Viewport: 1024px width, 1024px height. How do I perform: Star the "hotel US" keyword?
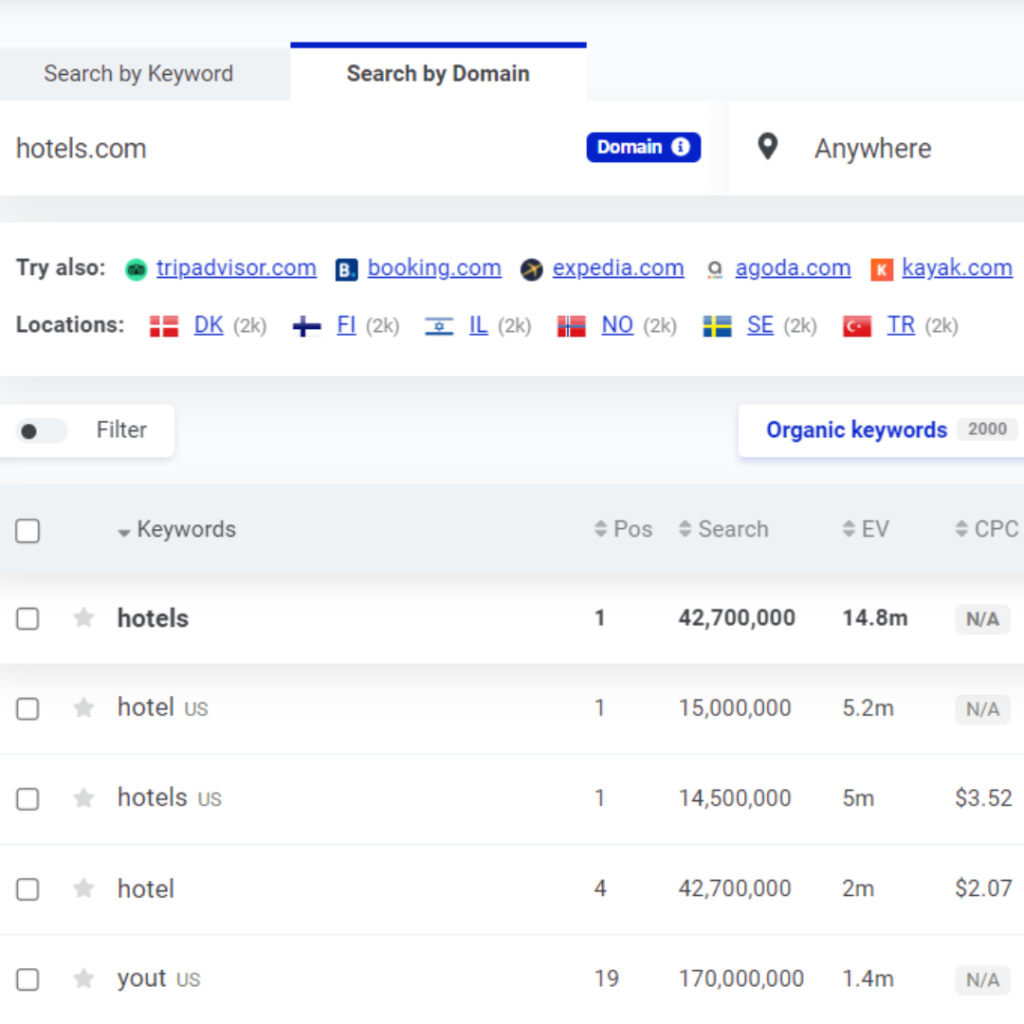tap(84, 708)
